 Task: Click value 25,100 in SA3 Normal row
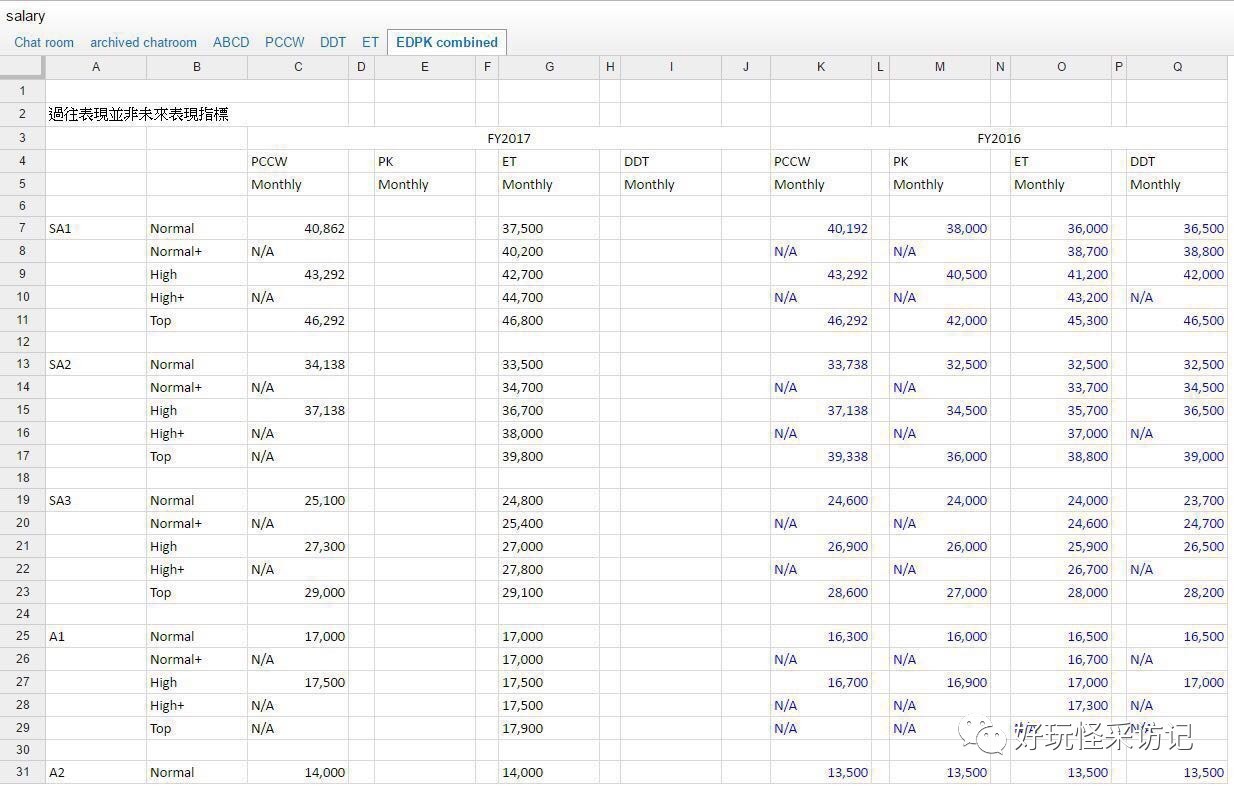click(298, 500)
